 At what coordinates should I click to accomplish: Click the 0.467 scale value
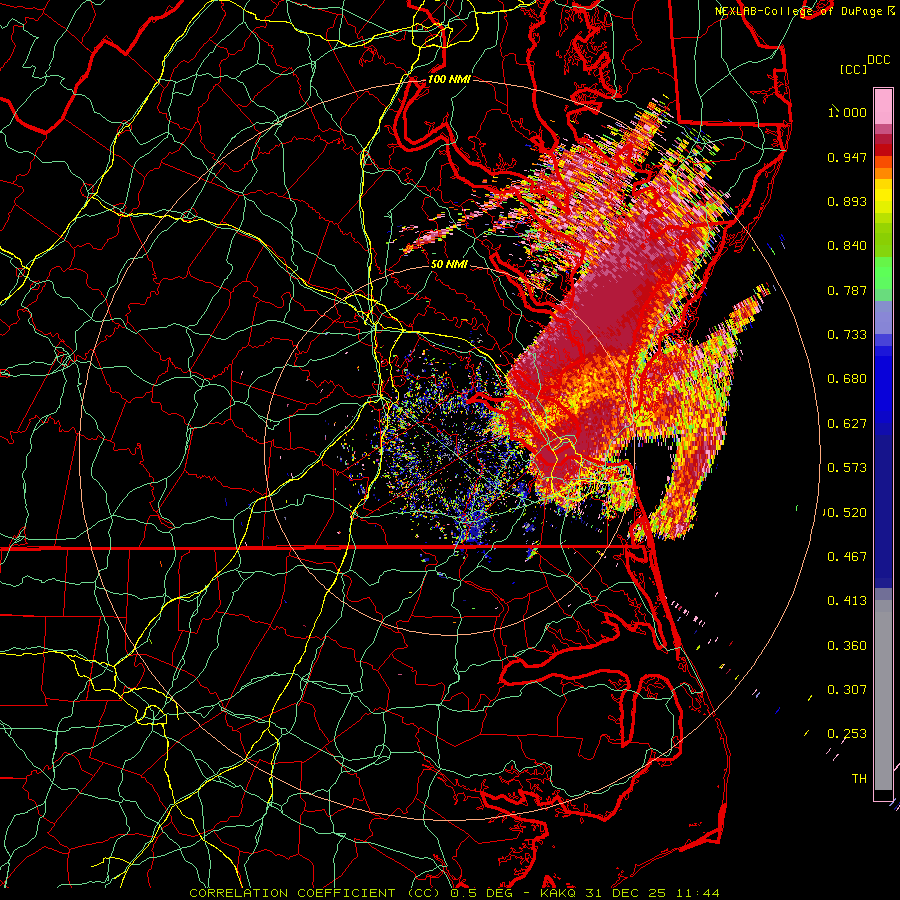pyautogui.click(x=847, y=557)
